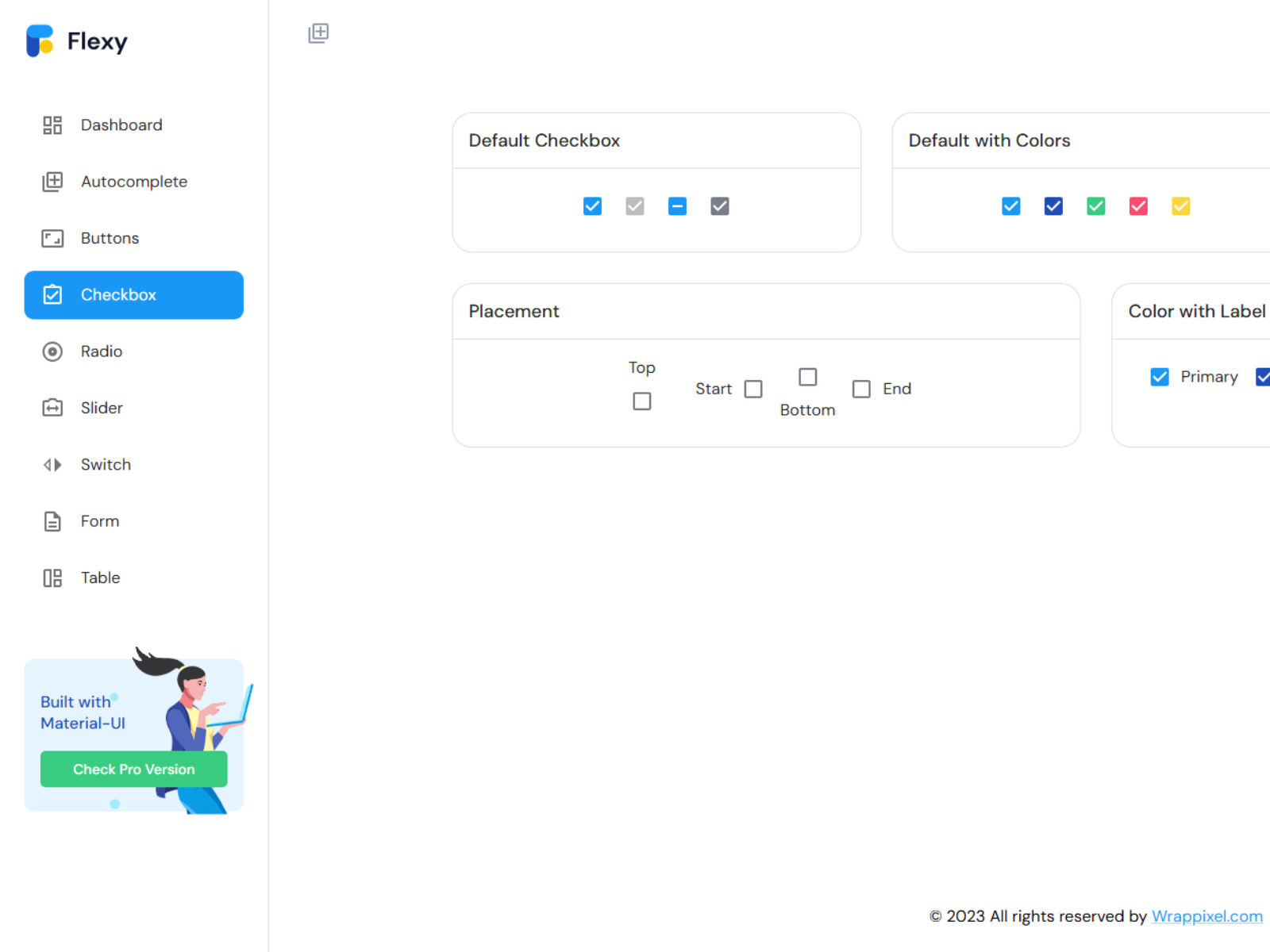
Task: Click the Form document icon
Action: point(52,521)
